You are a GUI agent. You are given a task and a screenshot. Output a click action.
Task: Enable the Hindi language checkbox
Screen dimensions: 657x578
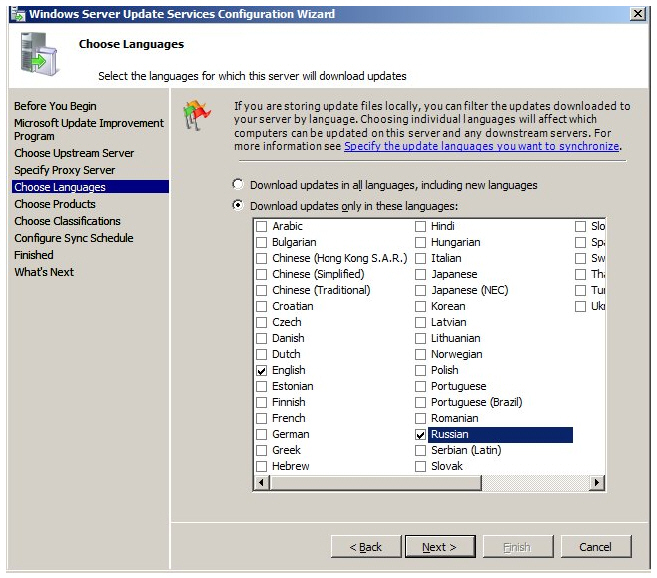pyautogui.click(x=420, y=226)
